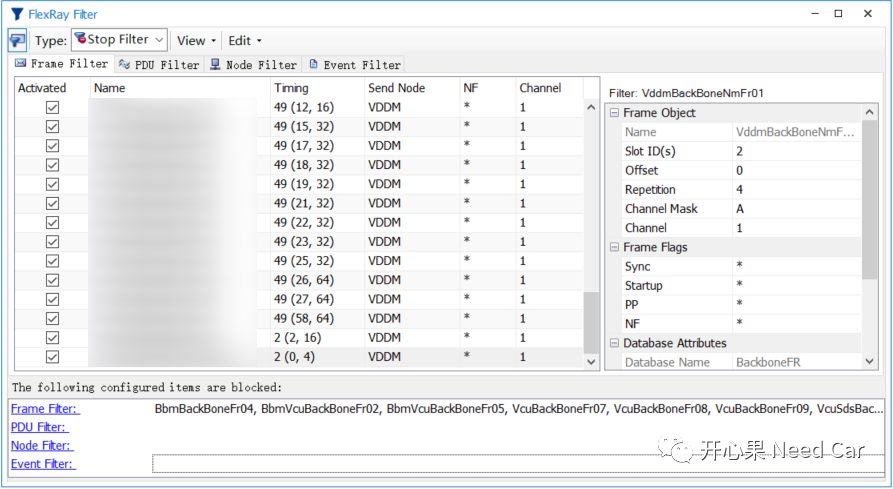Viewport: 893px width, 489px height.
Task: Click the property panel scroll down arrow
Action: click(869, 361)
